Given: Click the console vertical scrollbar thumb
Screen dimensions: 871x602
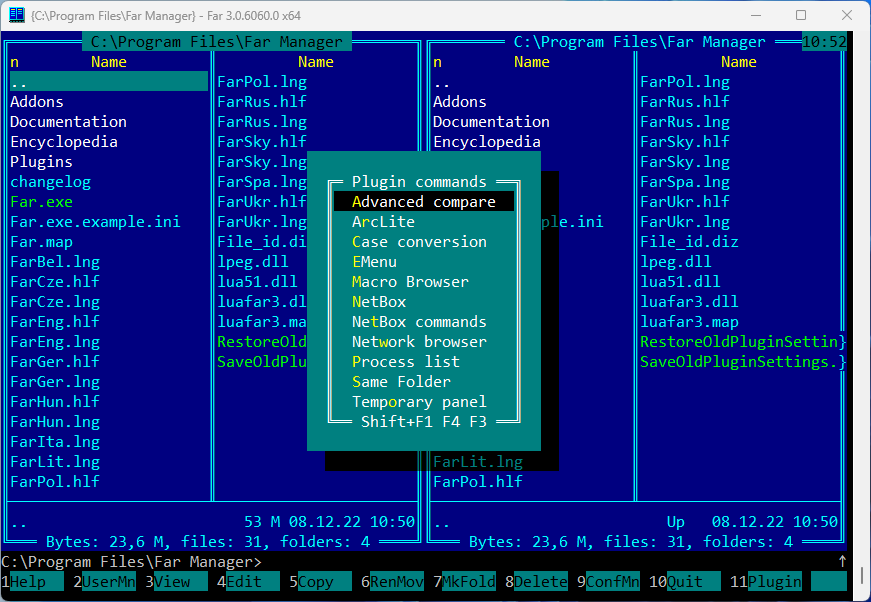Looking at the screenshot, I should pyautogui.click(x=862, y=575).
